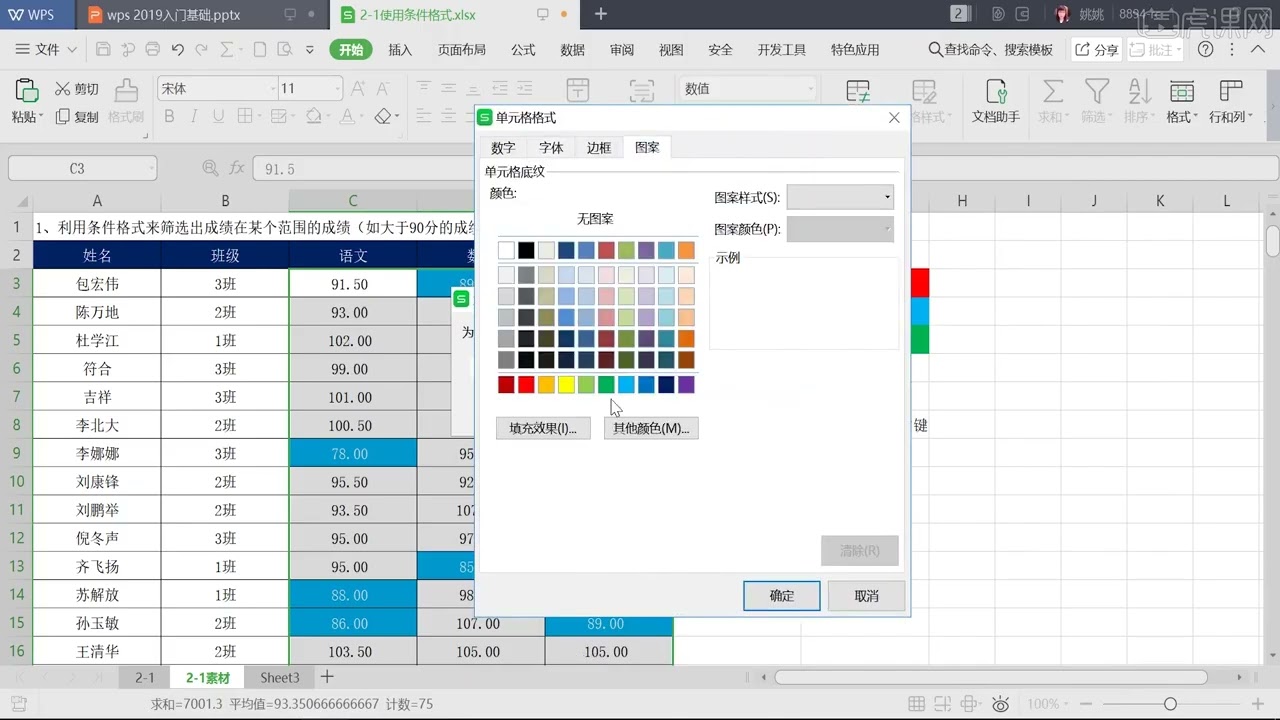This screenshot has width=1280, height=720.
Task: Click the search commands 查找命令 box
Action: click(991, 49)
